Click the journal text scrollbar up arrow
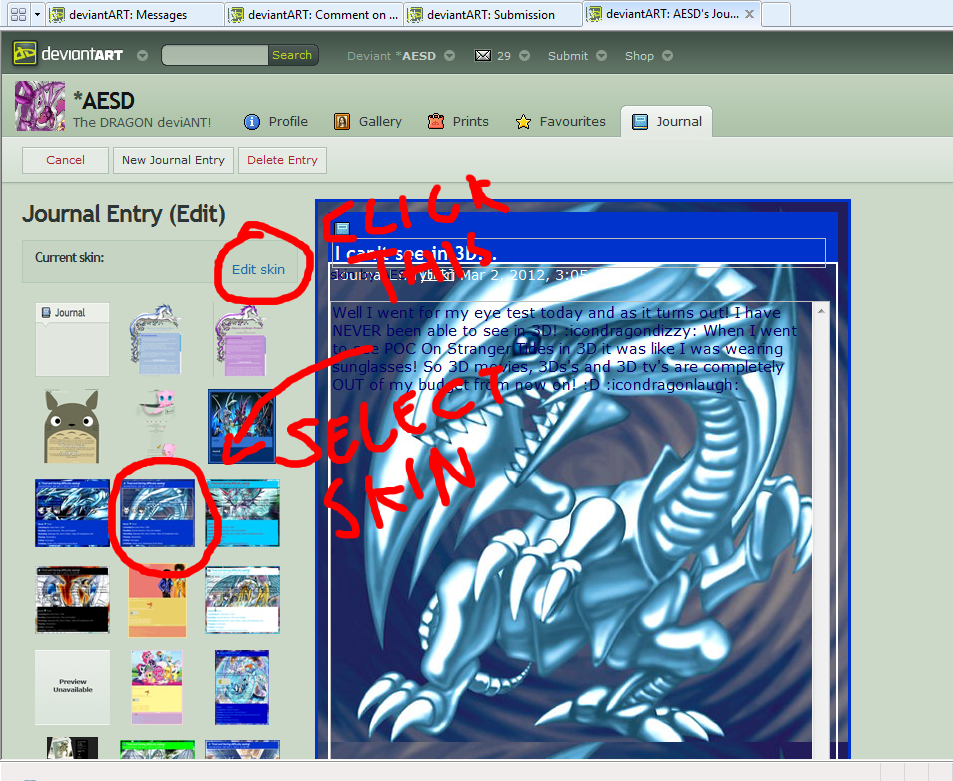The image size is (953, 781). point(821,311)
